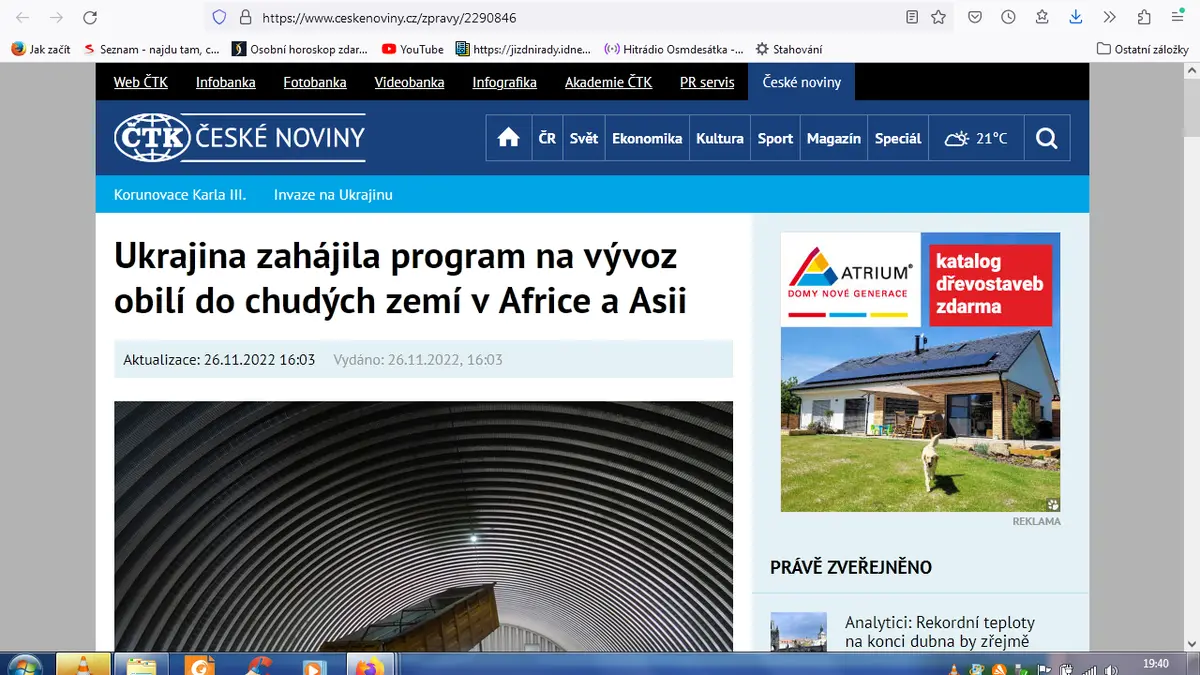The height and width of the screenshot is (675, 1200).
Task: Open site search magnifier icon
Action: [1047, 138]
